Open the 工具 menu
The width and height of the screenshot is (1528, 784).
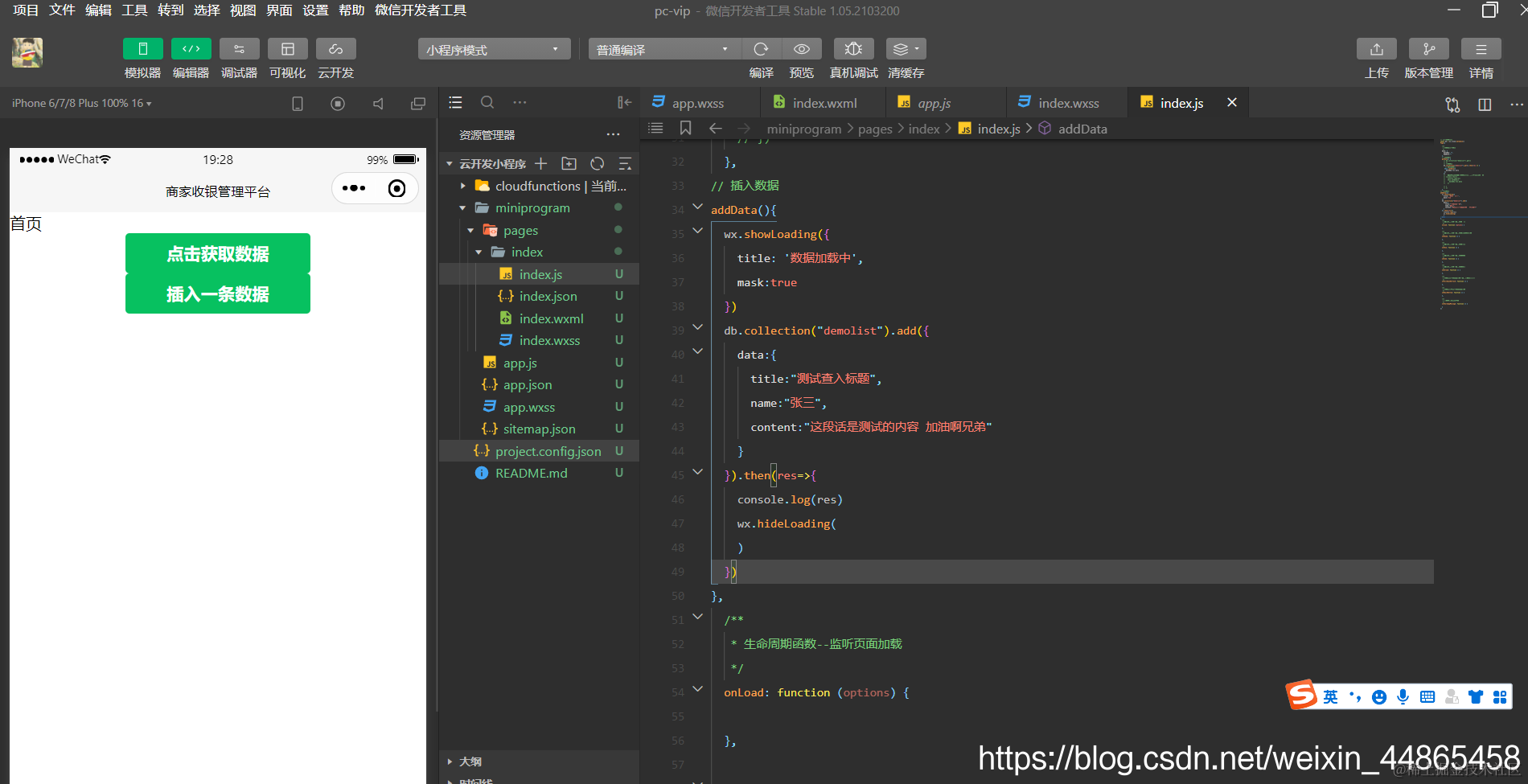point(134,10)
